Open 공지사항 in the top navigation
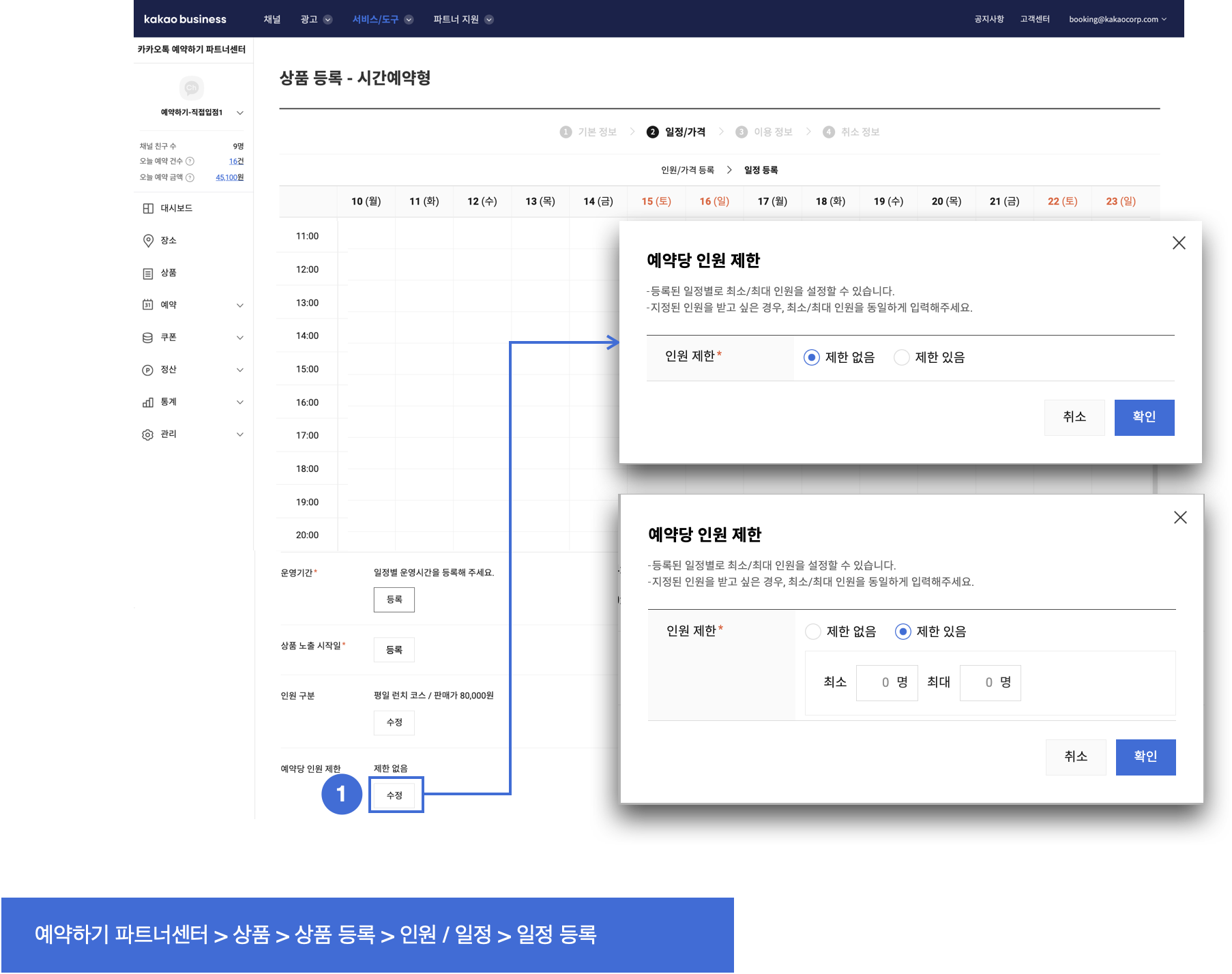The height and width of the screenshot is (974, 1232). (x=988, y=19)
